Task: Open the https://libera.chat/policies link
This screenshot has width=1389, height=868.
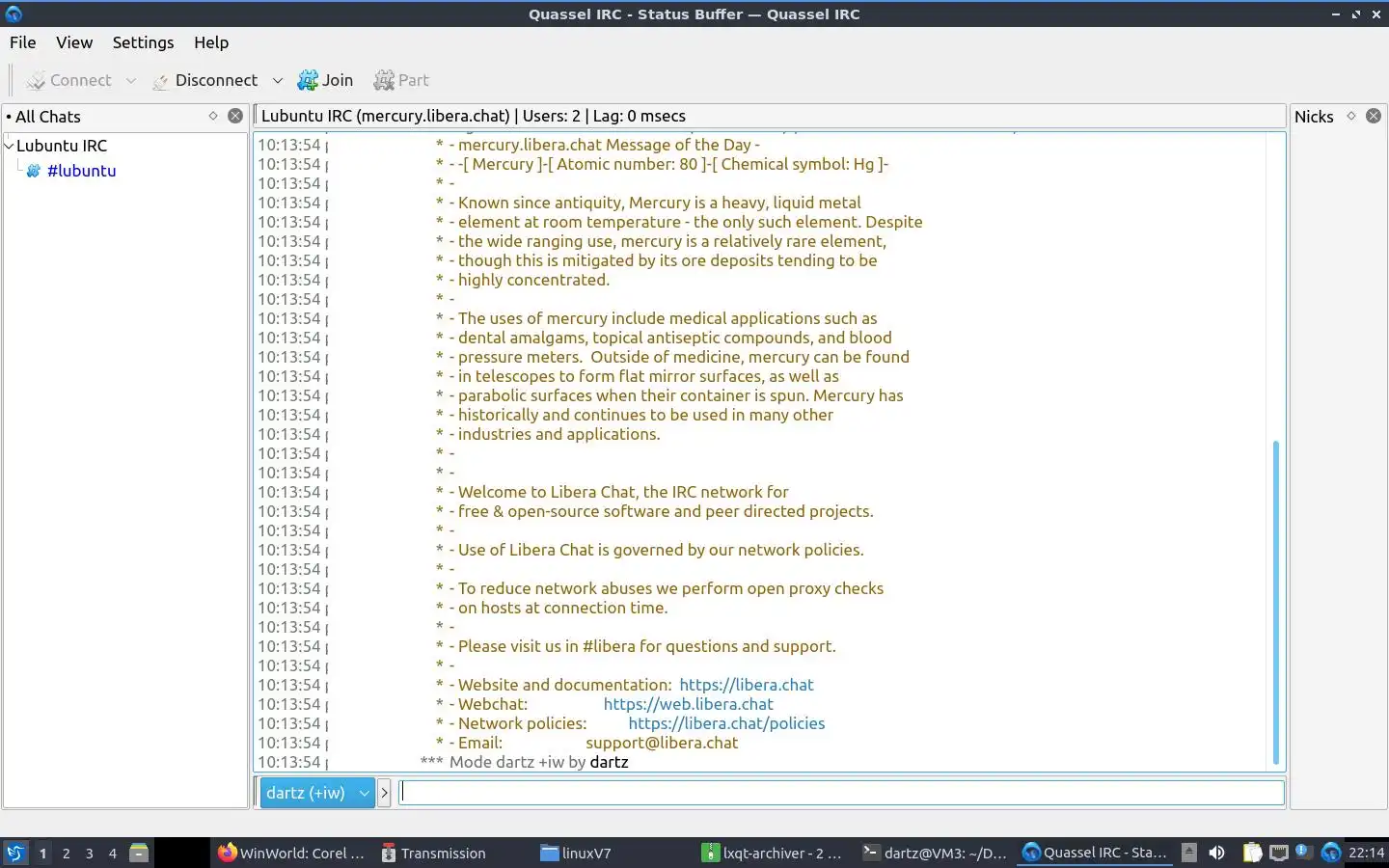Action: point(726,723)
